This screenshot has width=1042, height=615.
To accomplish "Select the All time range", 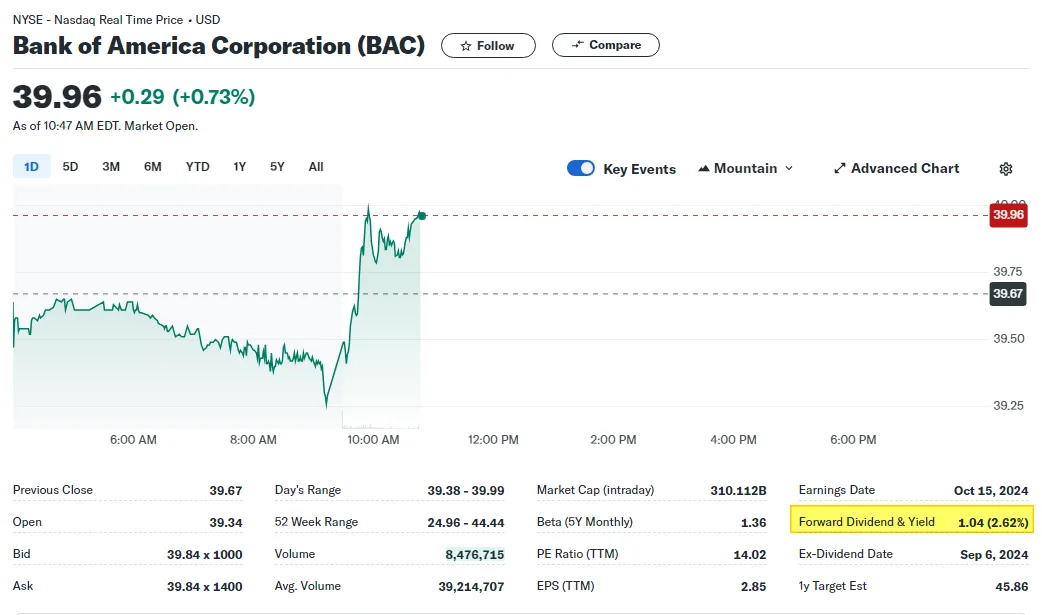I will pyautogui.click(x=316, y=167).
